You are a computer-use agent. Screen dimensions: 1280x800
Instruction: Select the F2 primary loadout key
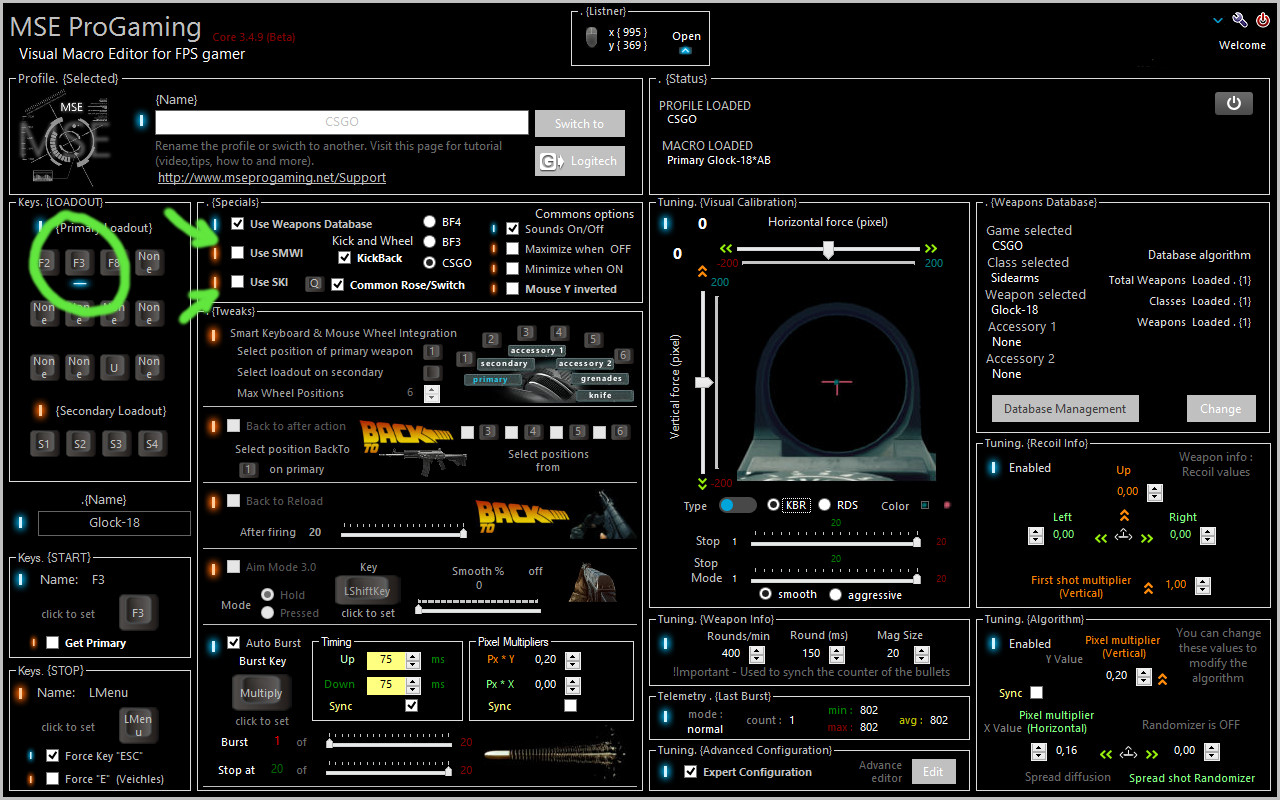pyautogui.click(x=44, y=263)
